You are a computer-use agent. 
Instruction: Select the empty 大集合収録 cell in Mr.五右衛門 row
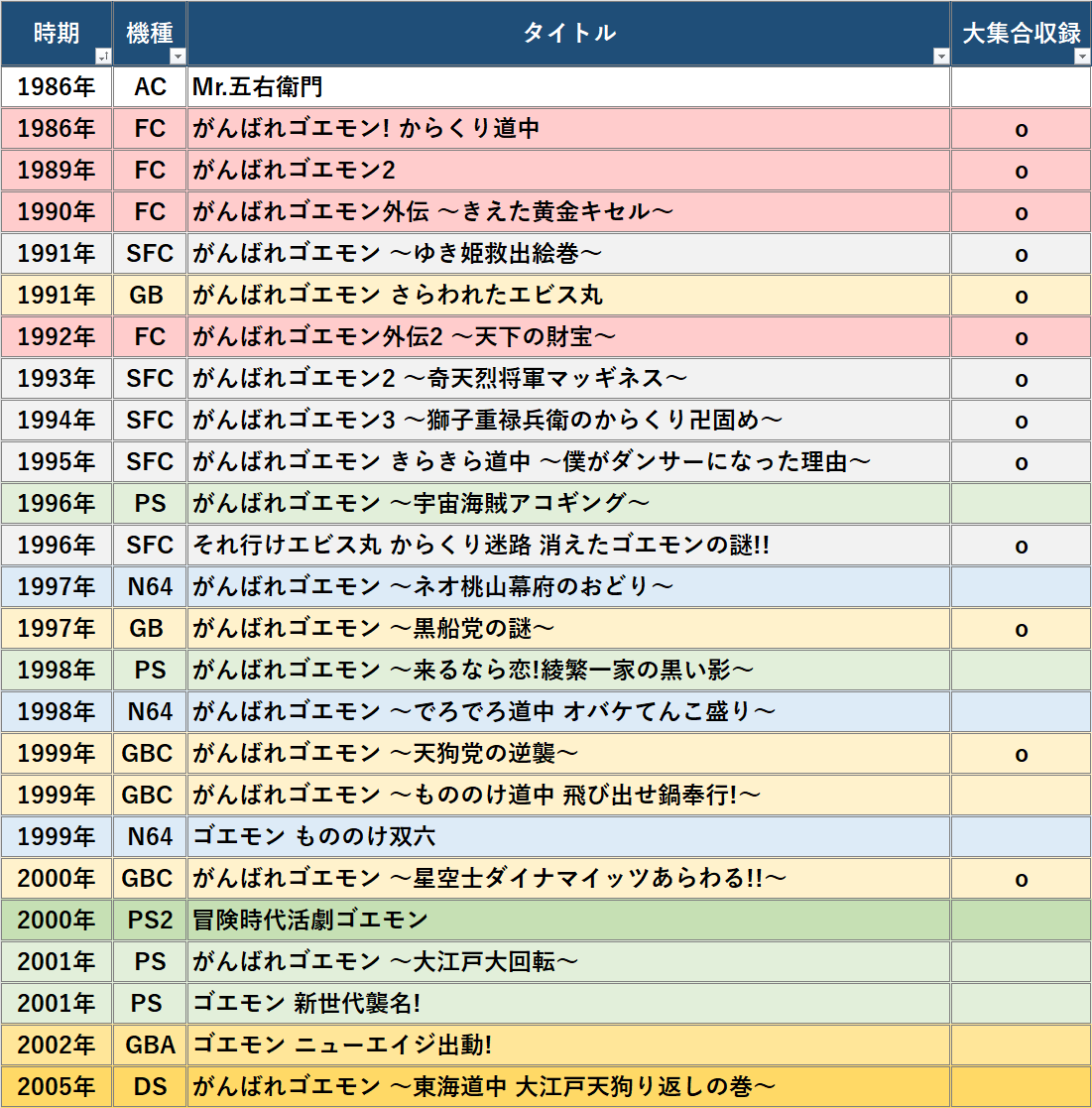pos(1022,87)
